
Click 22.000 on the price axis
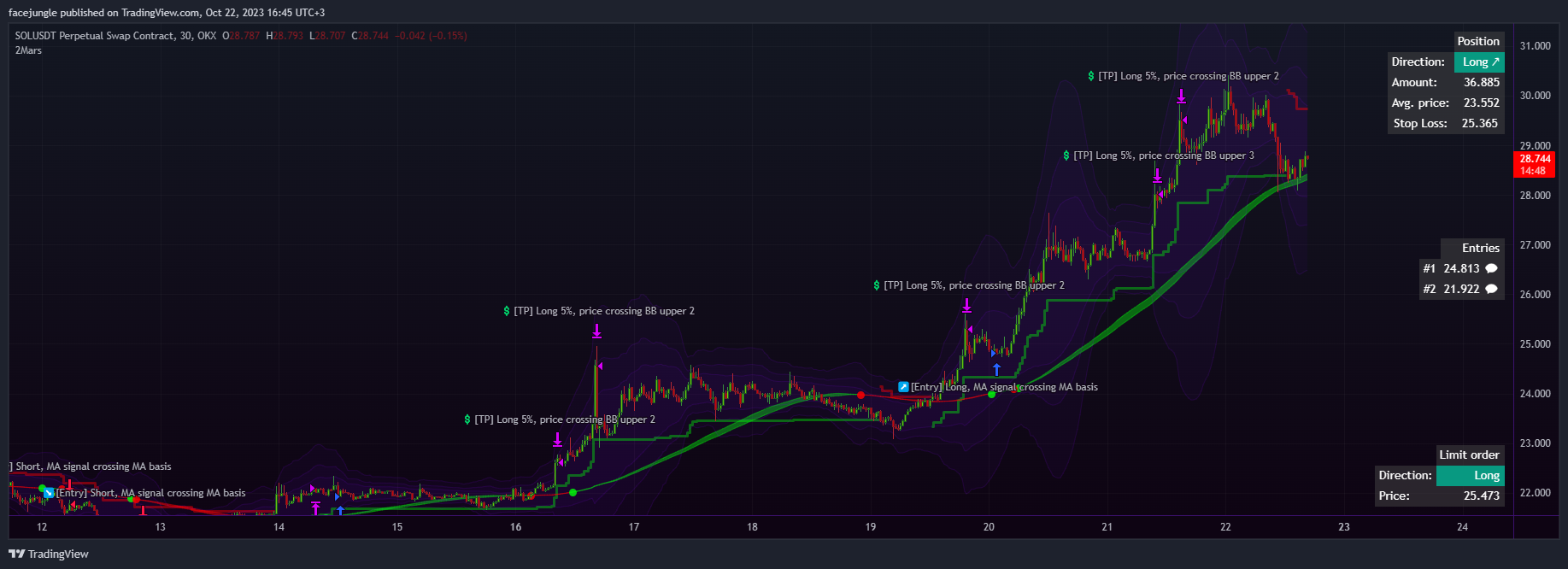(1535, 493)
